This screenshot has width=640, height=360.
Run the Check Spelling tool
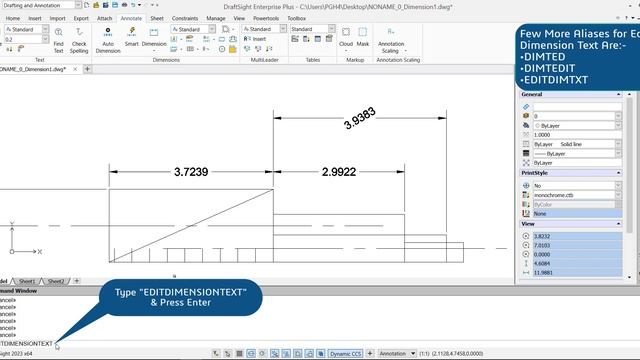click(x=79, y=40)
